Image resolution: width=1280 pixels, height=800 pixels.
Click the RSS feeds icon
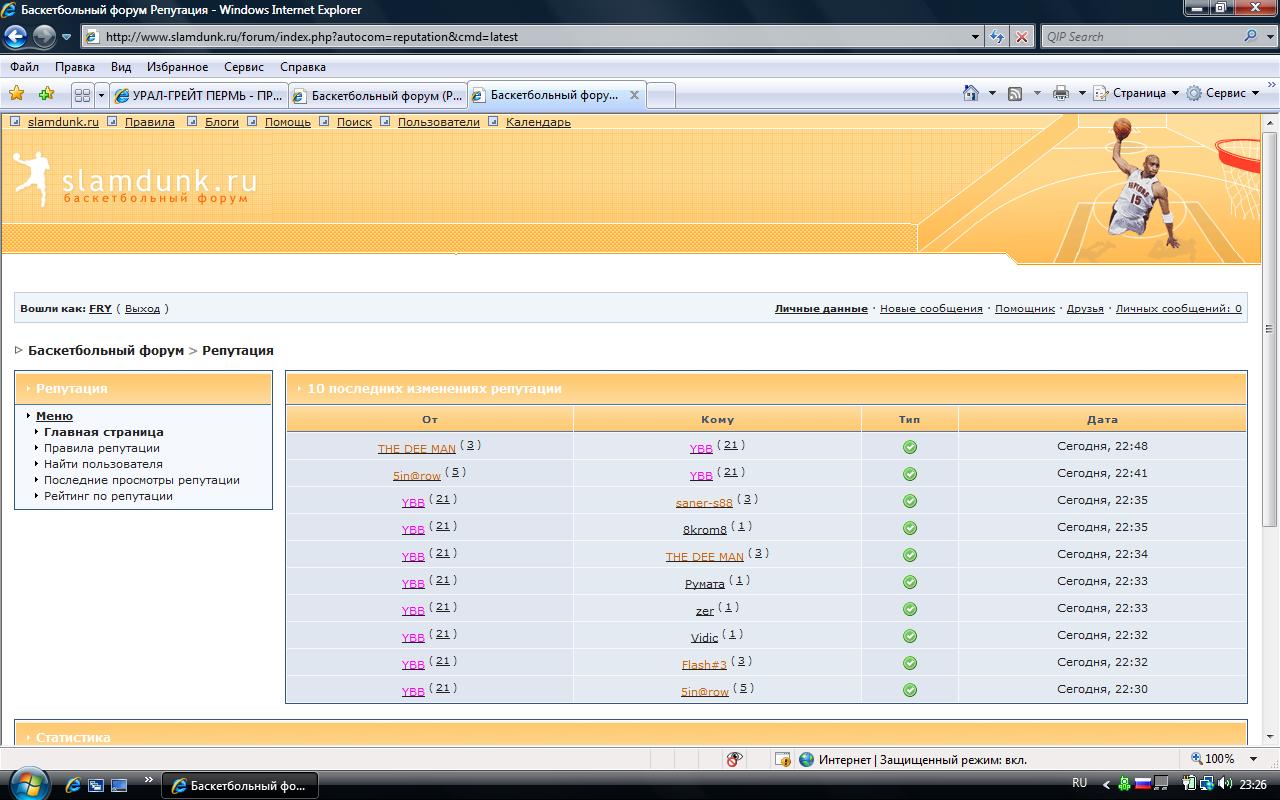coord(1015,93)
